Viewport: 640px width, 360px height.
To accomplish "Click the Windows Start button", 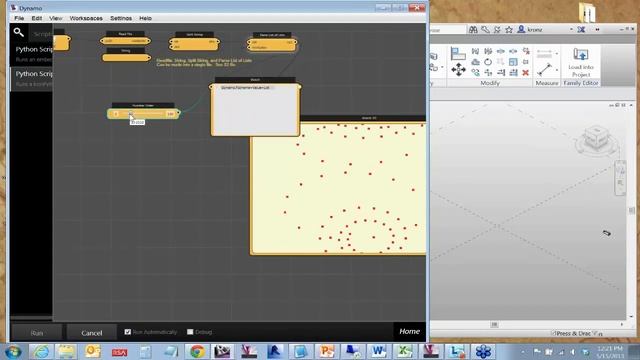I will point(13,352).
